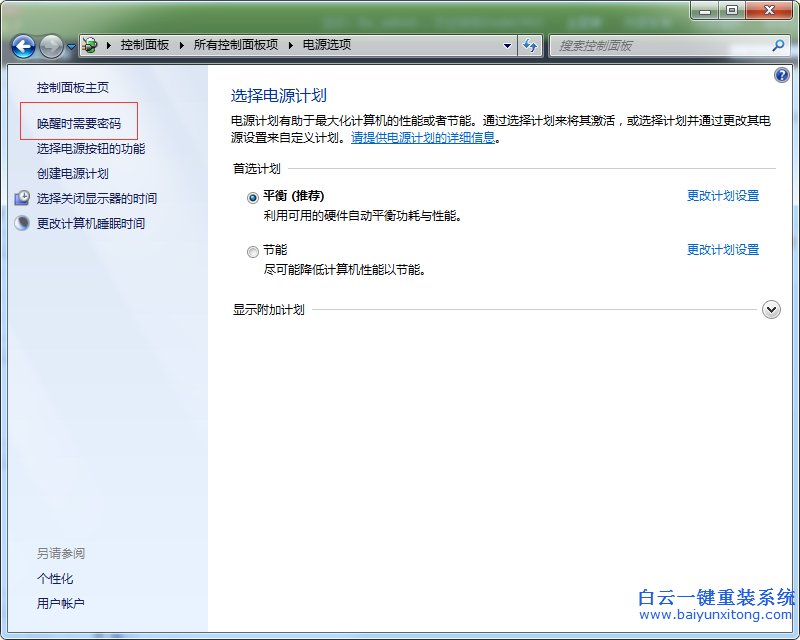
Task: Click the power icon beside 更改计算机睡眠时间
Action: click(x=21, y=221)
